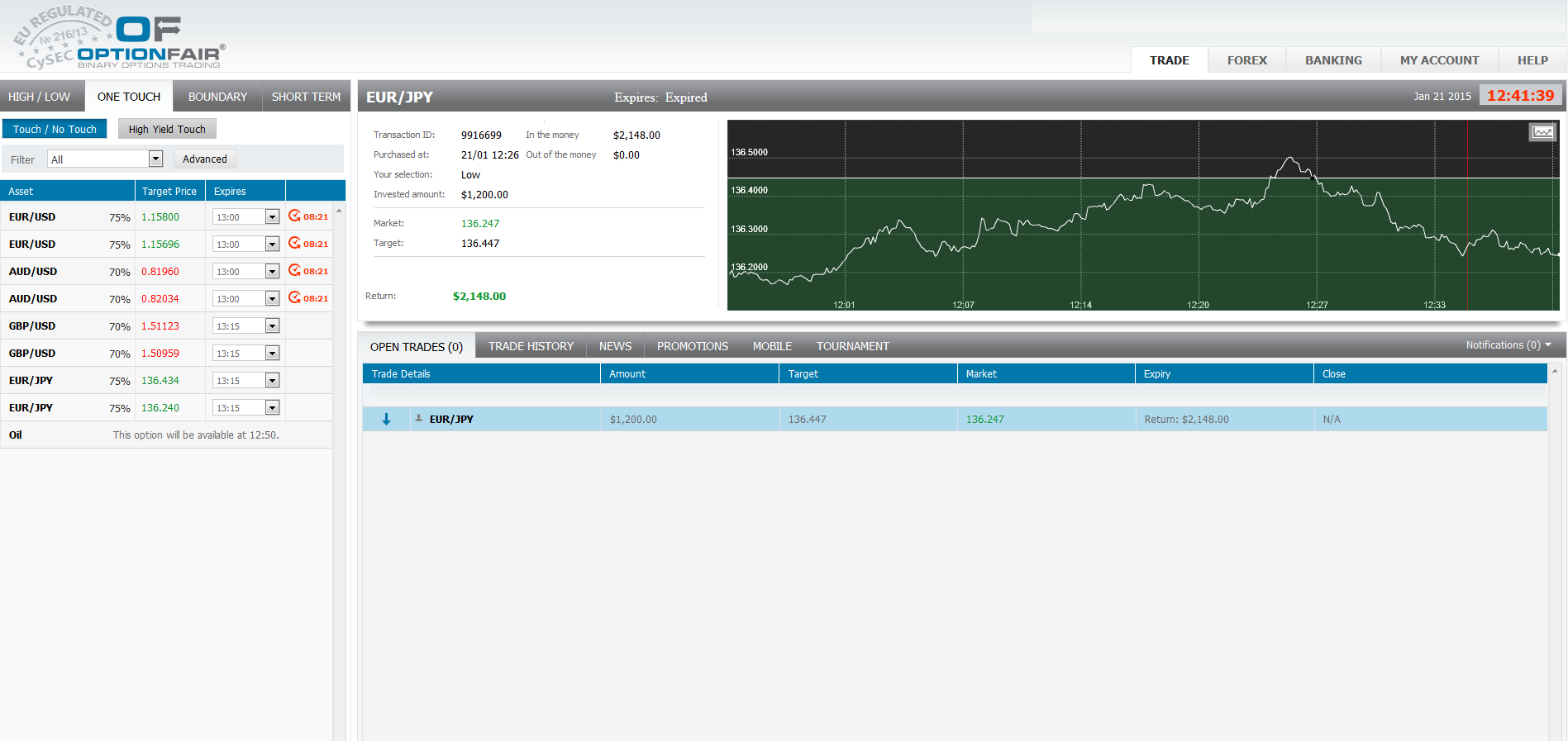Click the clock icon beside target 1.15800
Screen dimensions: 1568x741
294,216
